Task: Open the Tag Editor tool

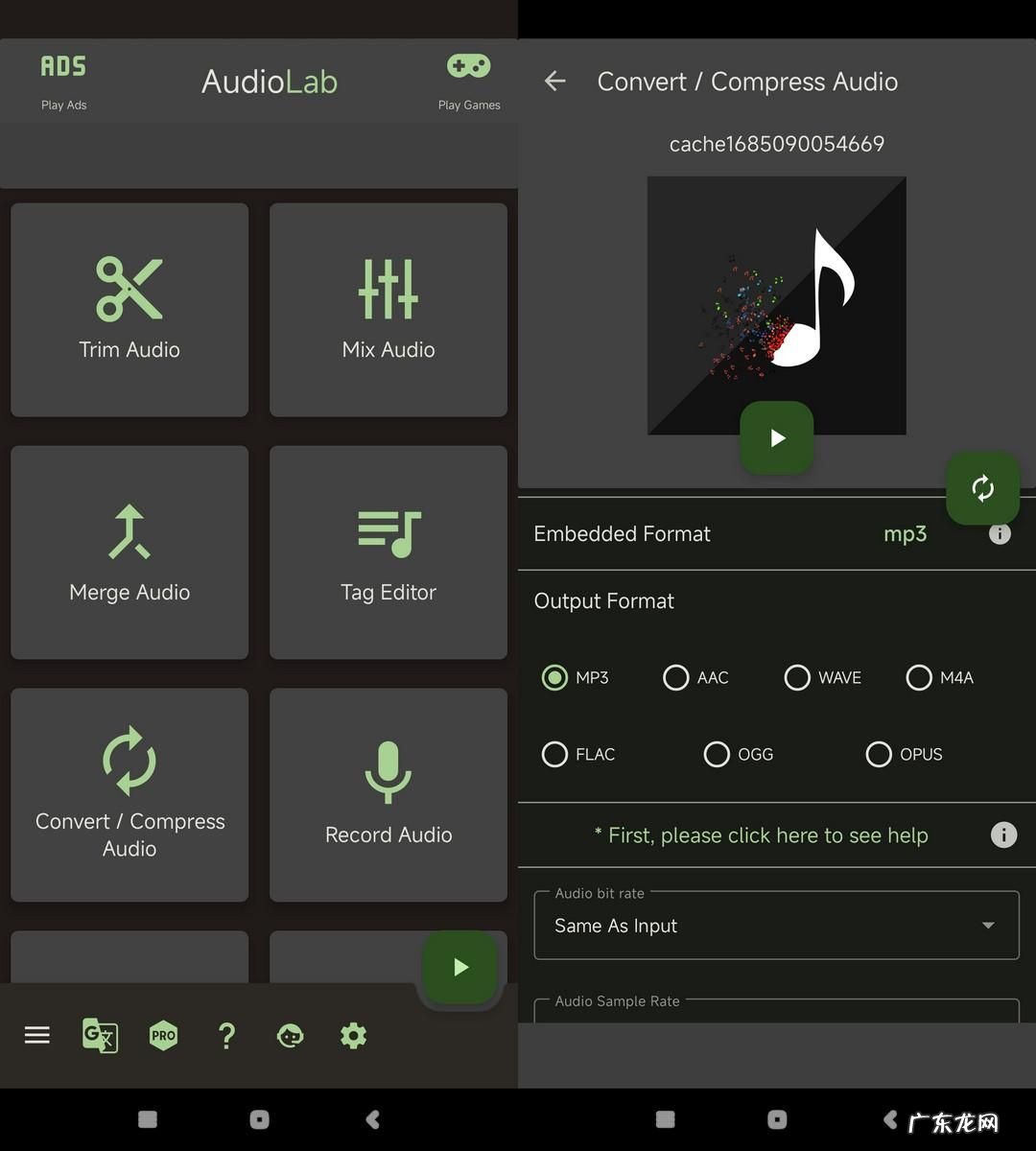Action: coord(388,552)
